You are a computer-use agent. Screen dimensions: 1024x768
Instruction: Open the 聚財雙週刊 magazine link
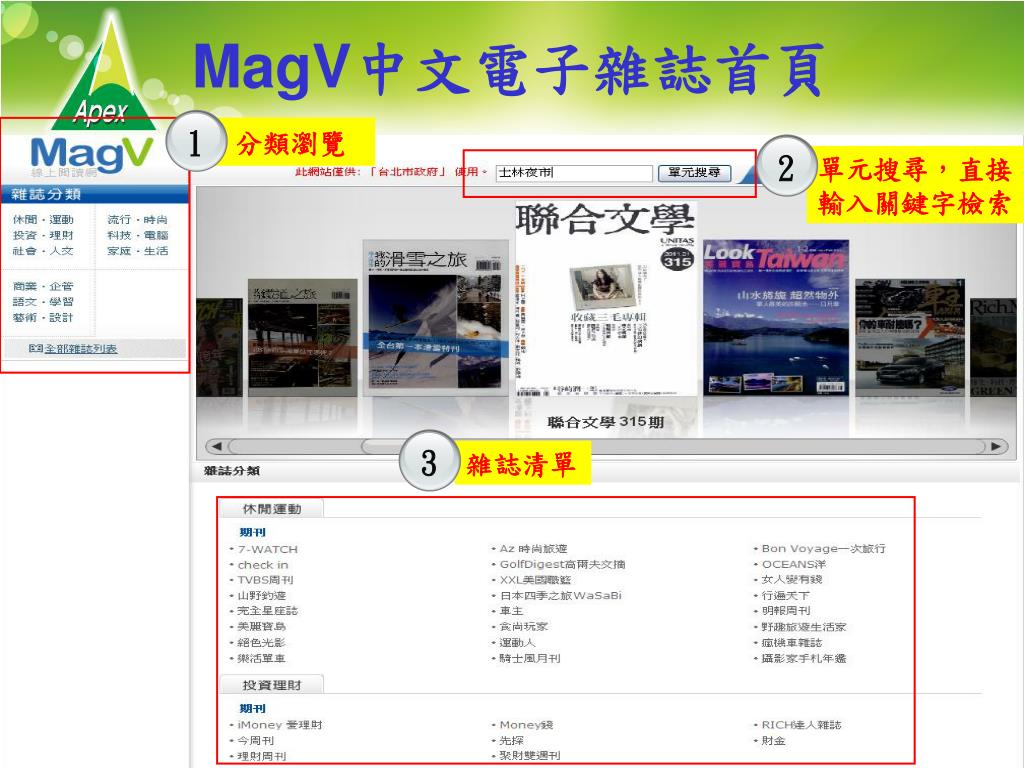click(530, 756)
